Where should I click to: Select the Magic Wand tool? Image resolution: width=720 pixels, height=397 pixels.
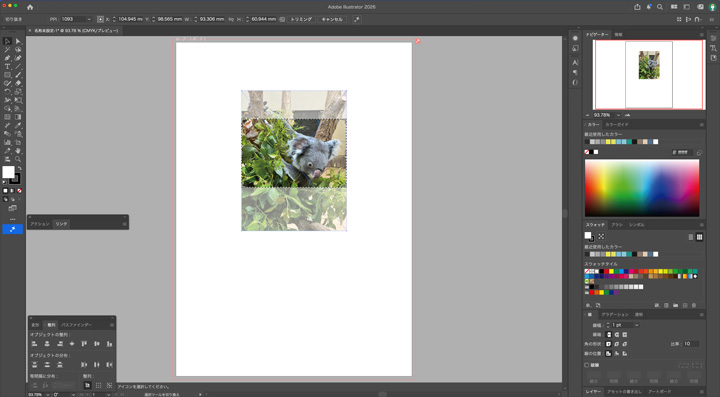tap(7, 50)
